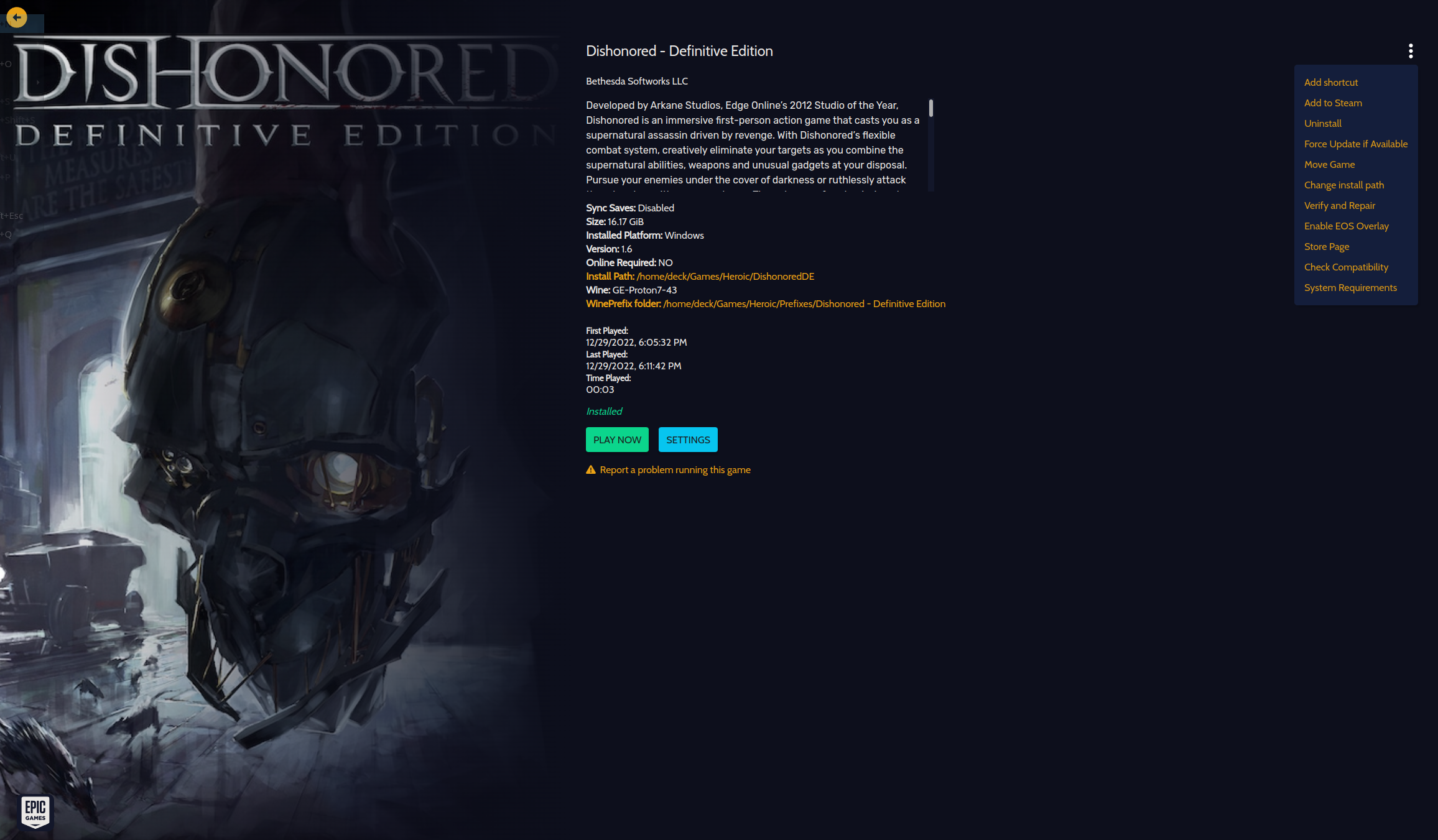
Task: Select System Requirements context menu item
Action: 1351,288
